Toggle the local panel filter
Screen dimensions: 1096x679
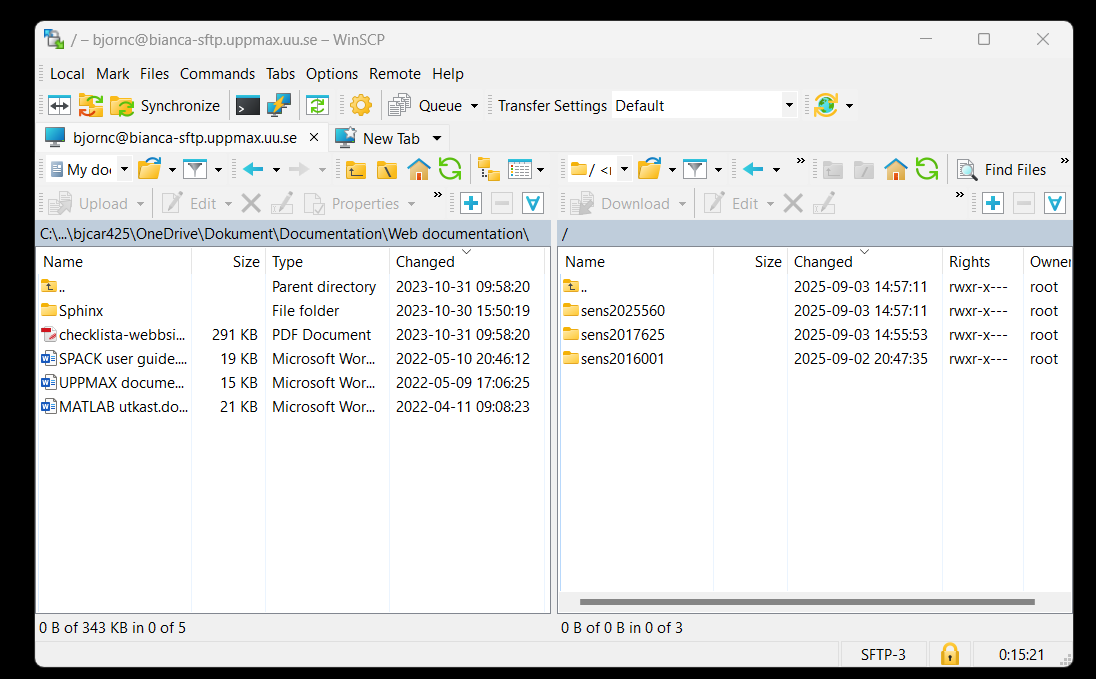click(196, 168)
